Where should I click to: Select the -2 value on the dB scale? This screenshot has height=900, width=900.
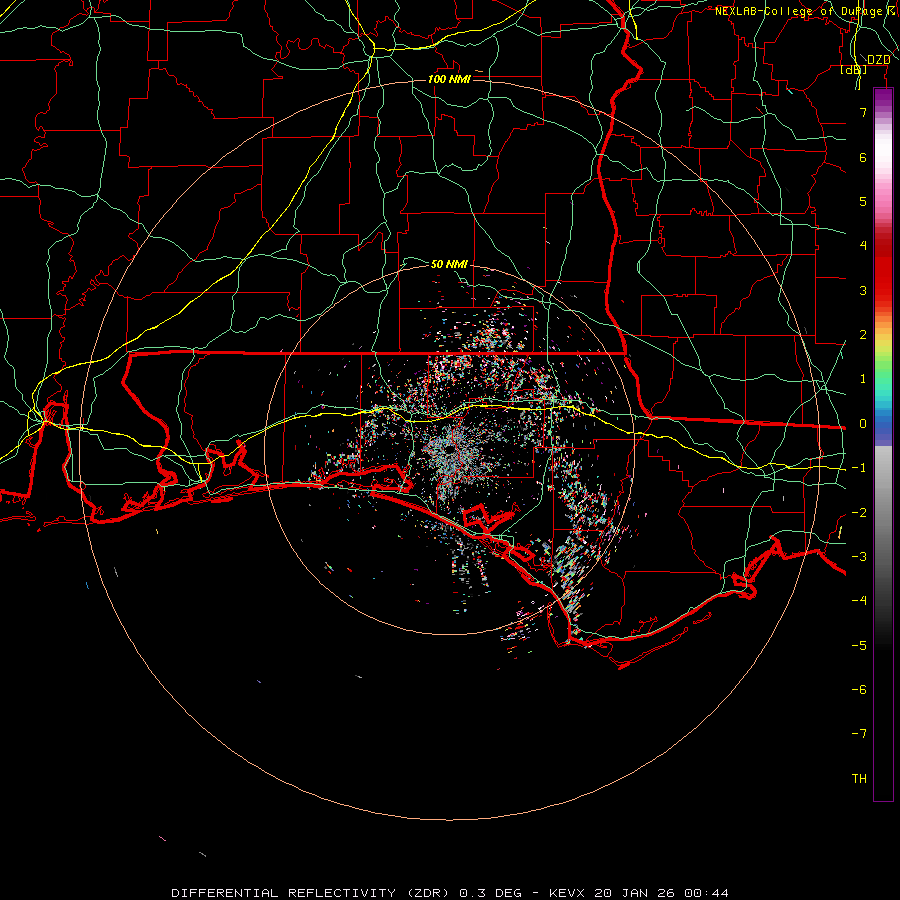(x=859, y=513)
